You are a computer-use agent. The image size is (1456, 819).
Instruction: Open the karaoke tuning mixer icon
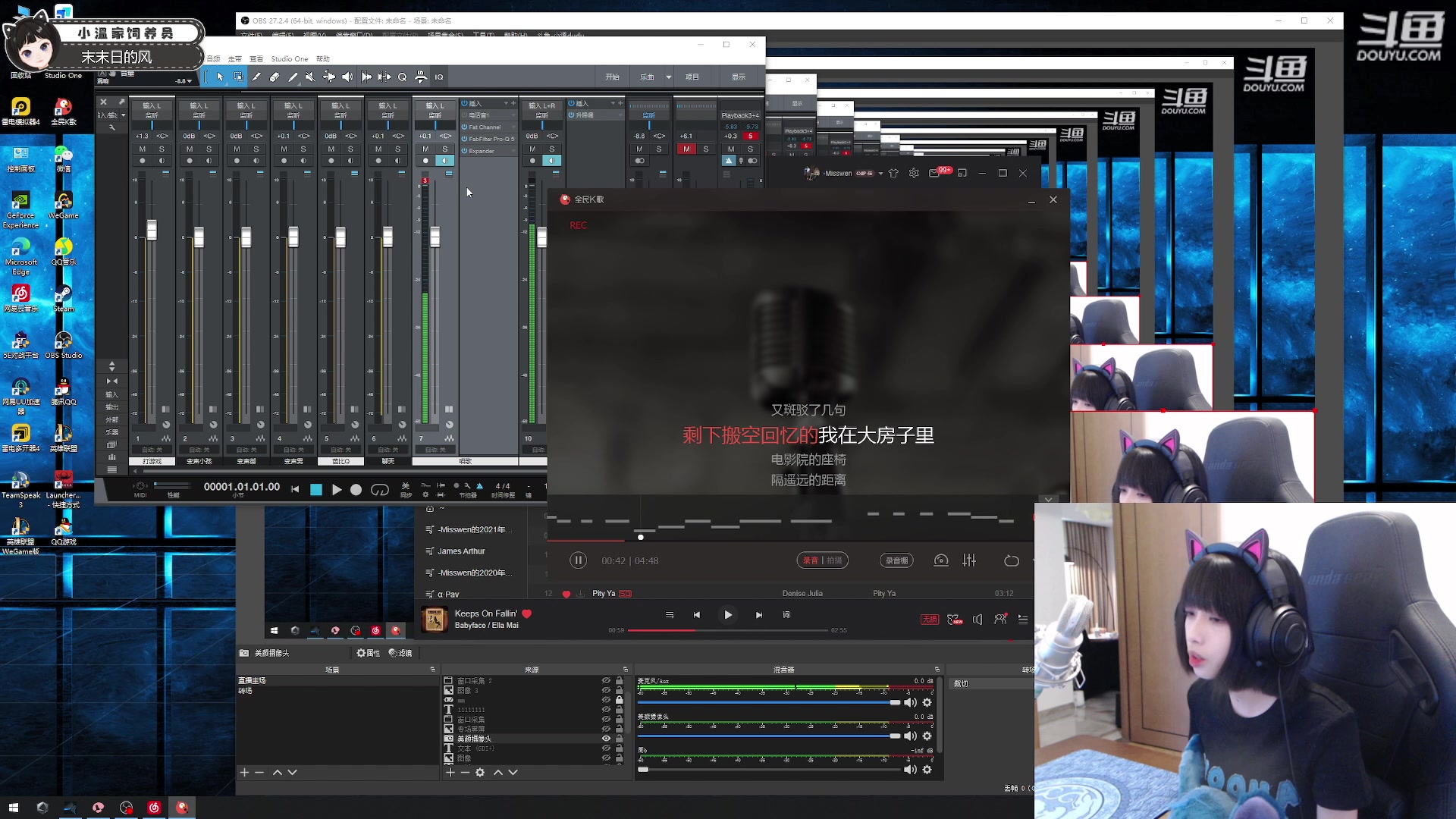[x=969, y=560]
